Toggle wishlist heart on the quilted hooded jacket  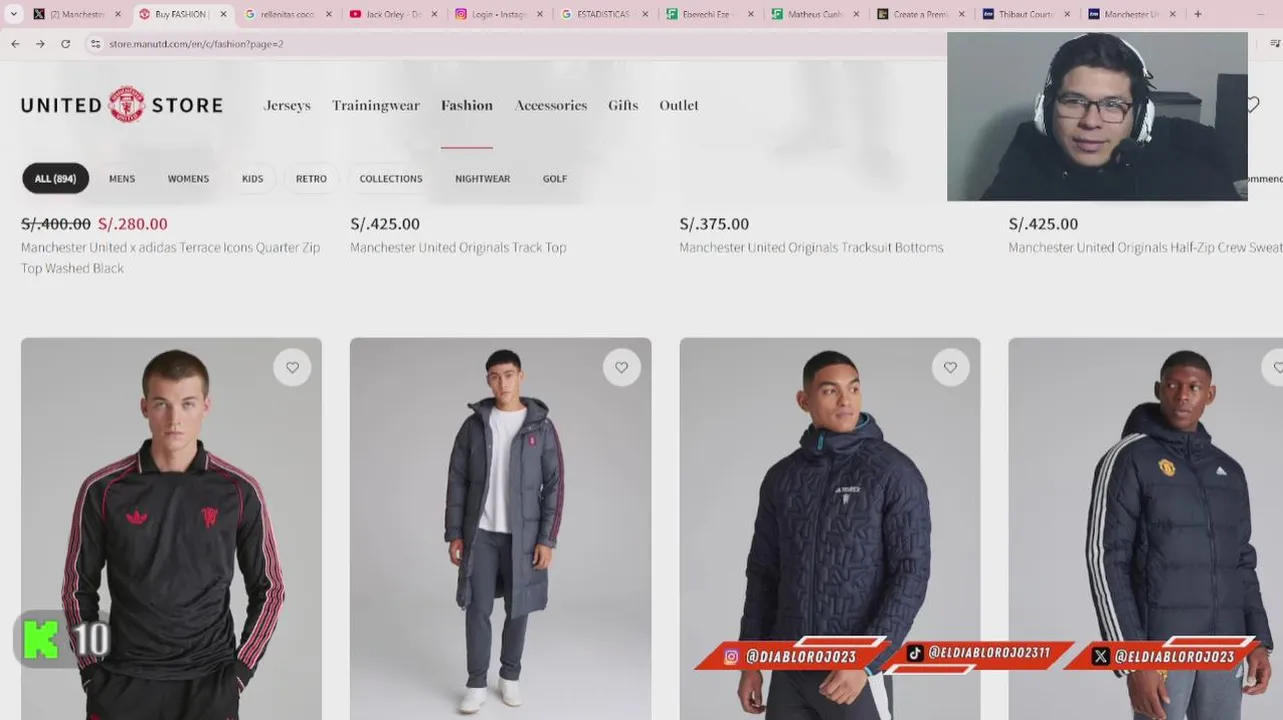950,368
